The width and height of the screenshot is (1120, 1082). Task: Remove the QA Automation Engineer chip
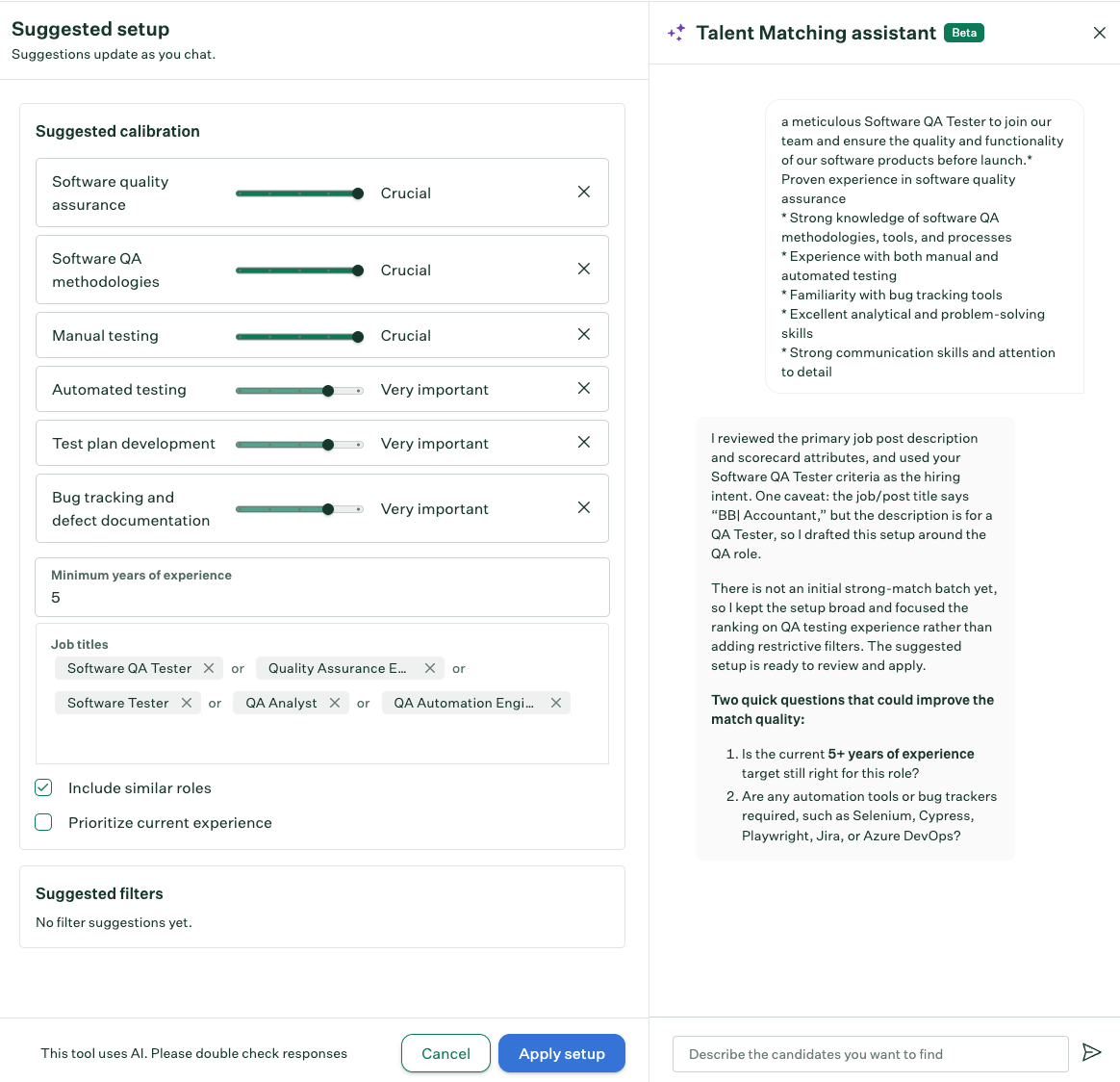(x=556, y=703)
